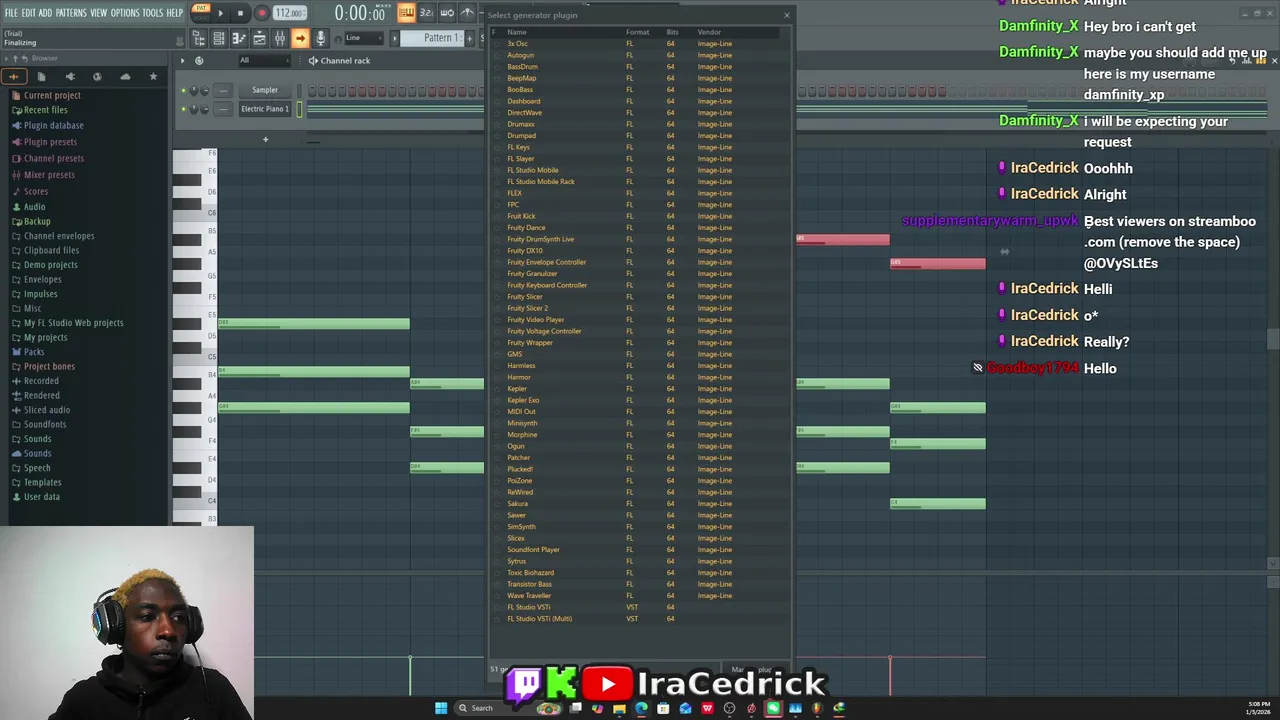The height and width of the screenshot is (720, 1280).
Task: Mute the Sampler channel LED
Action: point(183,90)
